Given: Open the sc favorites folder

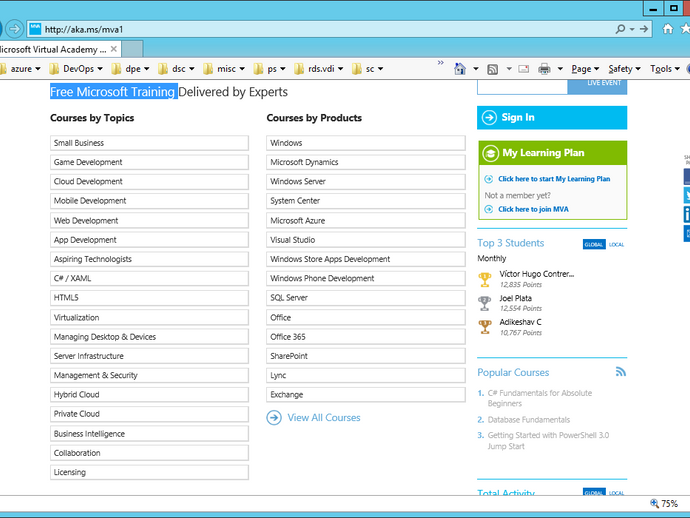Looking at the screenshot, I should (367, 69).
